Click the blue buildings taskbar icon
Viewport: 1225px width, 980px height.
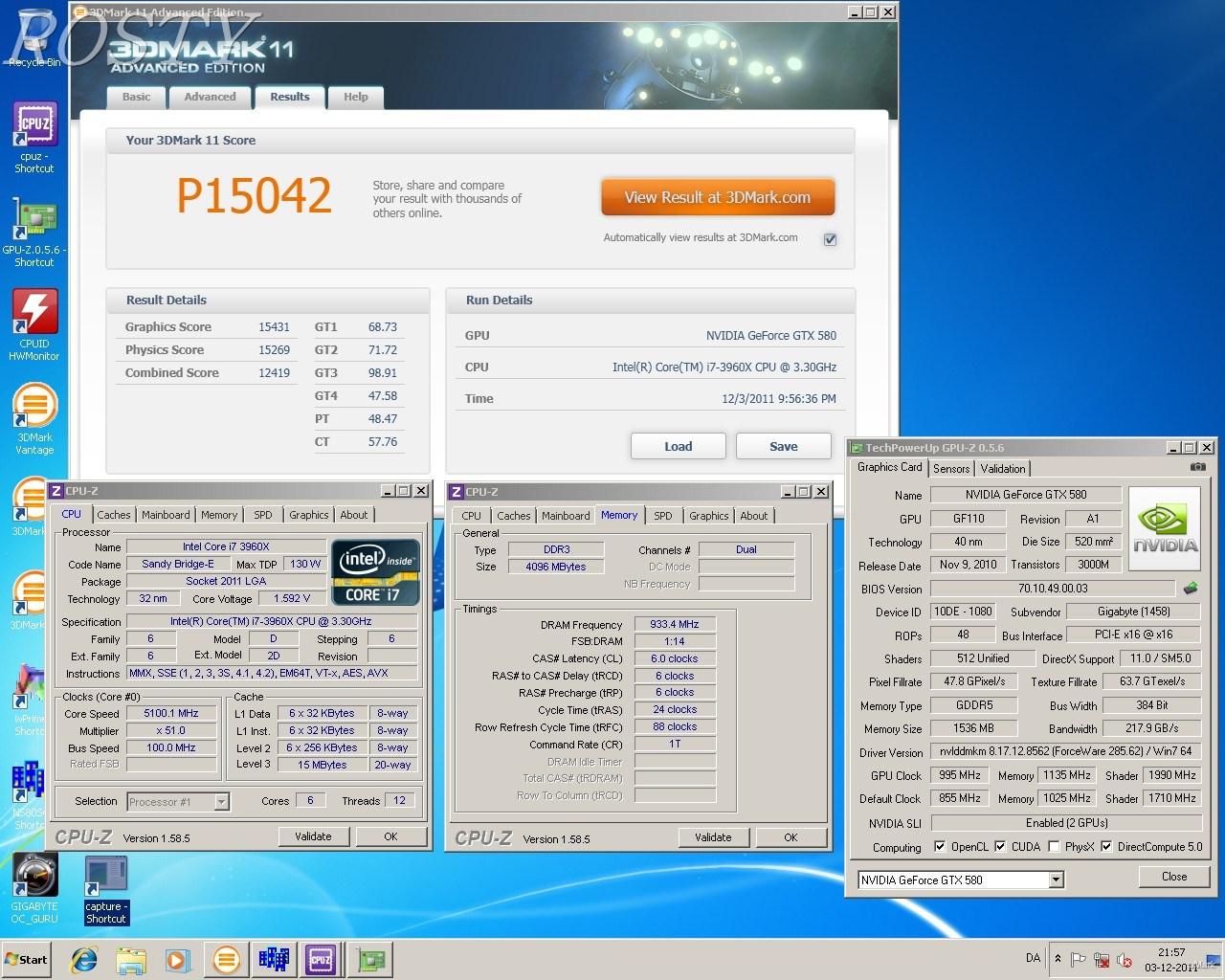pos(273,959)
